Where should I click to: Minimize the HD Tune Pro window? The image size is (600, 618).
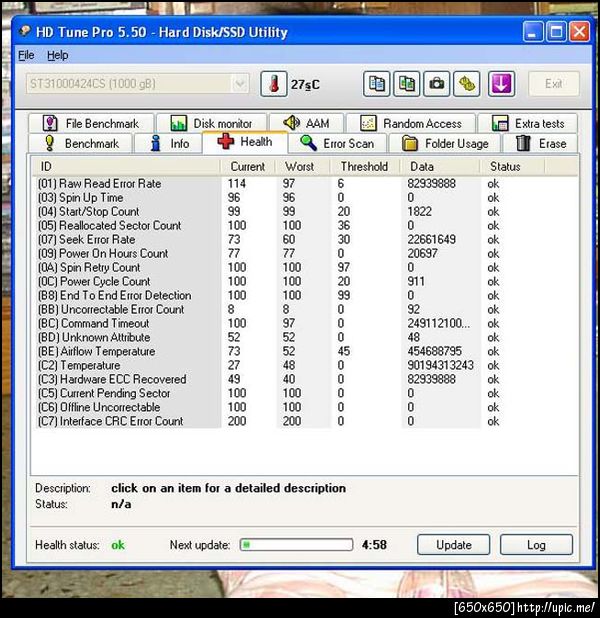point(533,32)
